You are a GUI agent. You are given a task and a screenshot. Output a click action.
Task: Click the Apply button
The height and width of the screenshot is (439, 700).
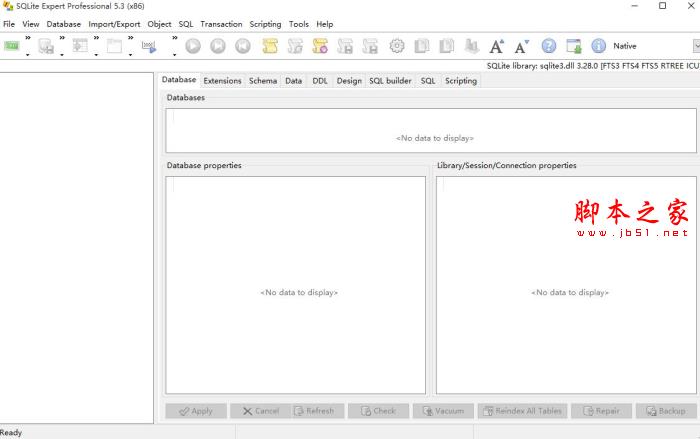[x=196, y=411]
